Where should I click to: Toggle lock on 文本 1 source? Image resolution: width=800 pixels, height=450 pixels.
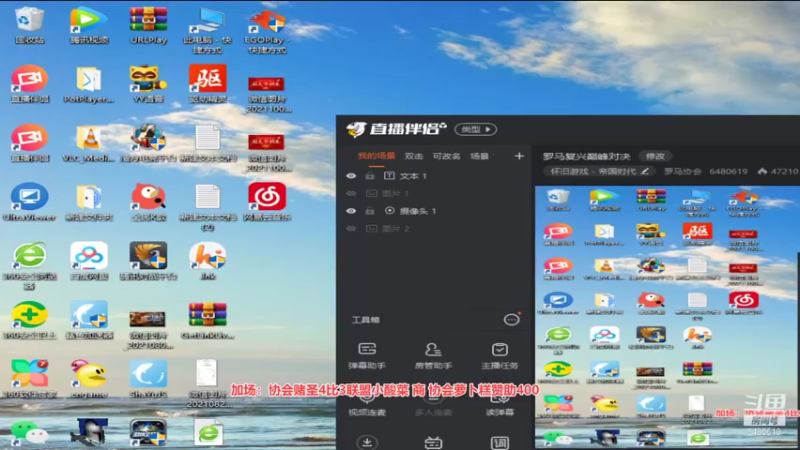tap(370, 176)
